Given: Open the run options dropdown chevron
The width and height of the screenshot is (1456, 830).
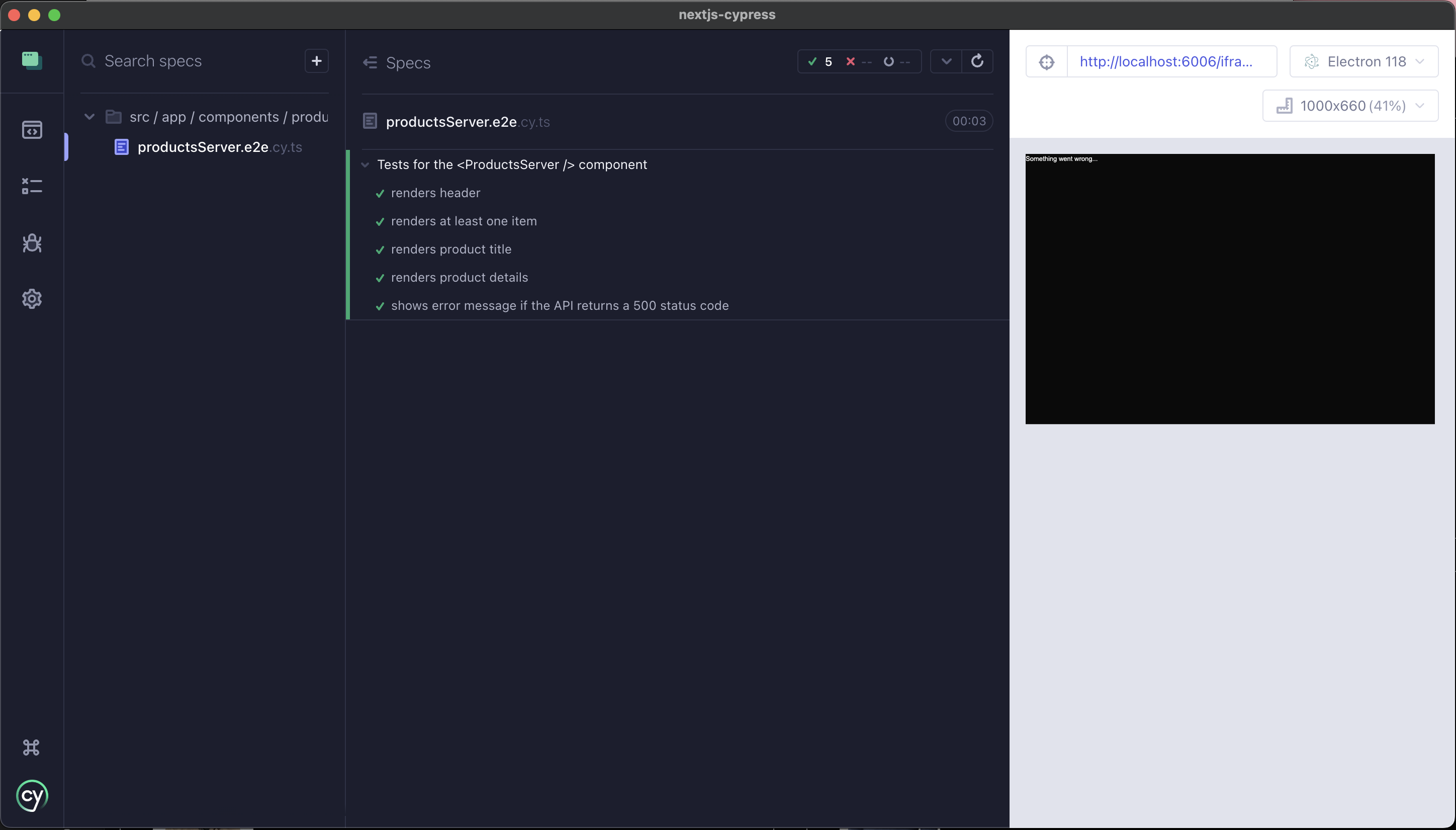Looking at the screenshot, I should coord(946,61).
